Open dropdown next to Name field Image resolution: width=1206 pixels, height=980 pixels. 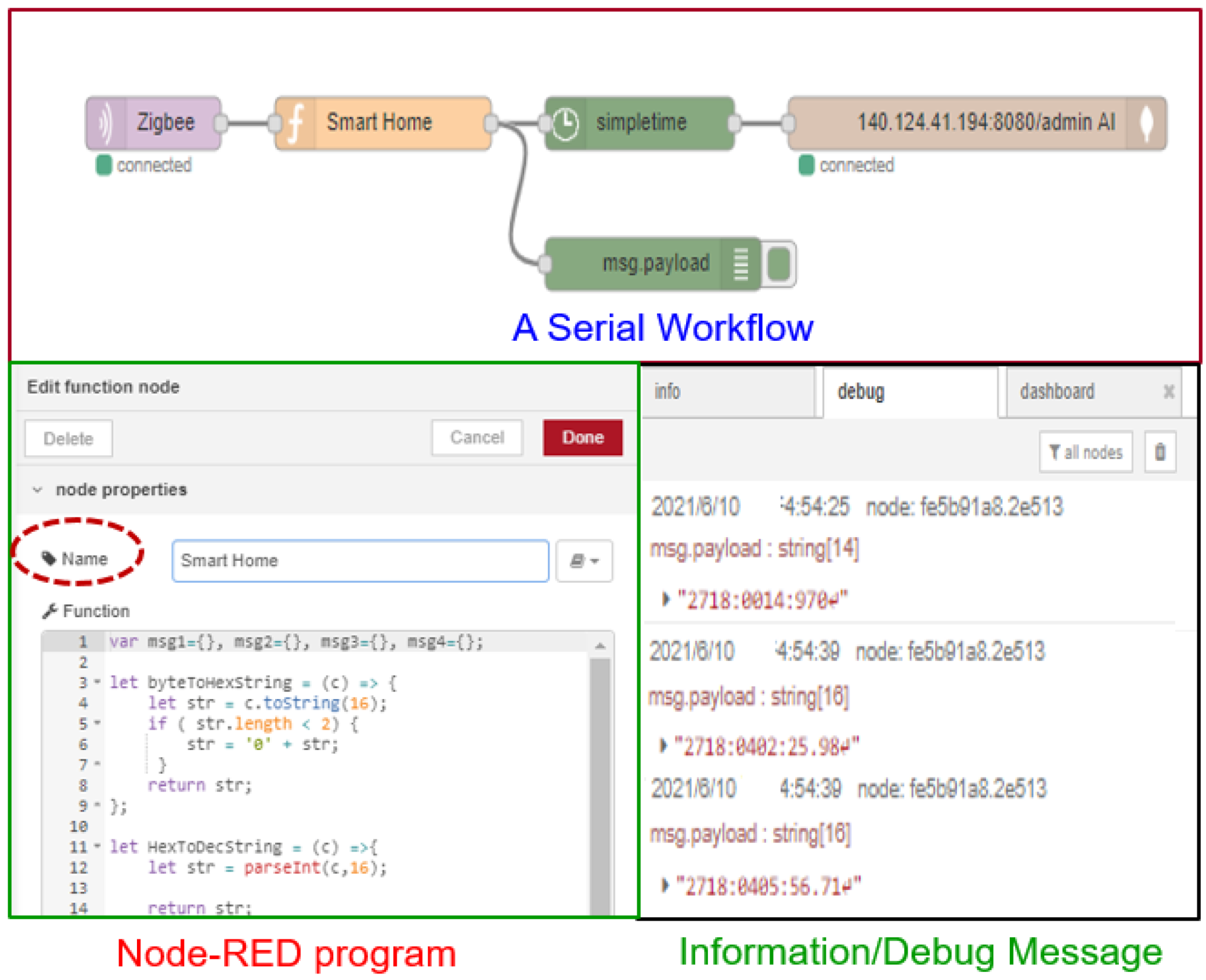point(584,560)
